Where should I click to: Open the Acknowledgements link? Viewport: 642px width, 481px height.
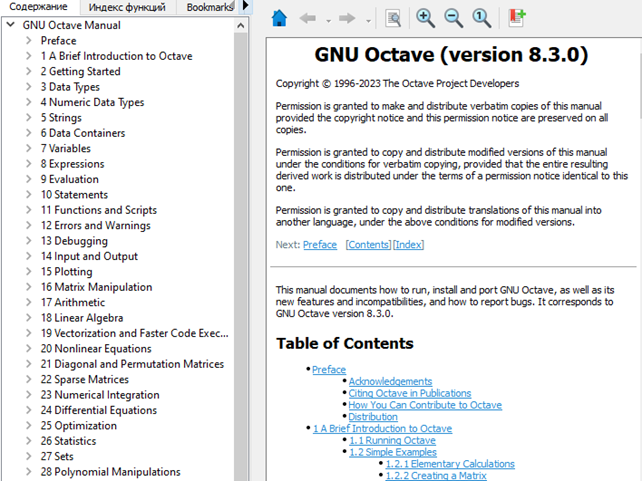[390, 381]
